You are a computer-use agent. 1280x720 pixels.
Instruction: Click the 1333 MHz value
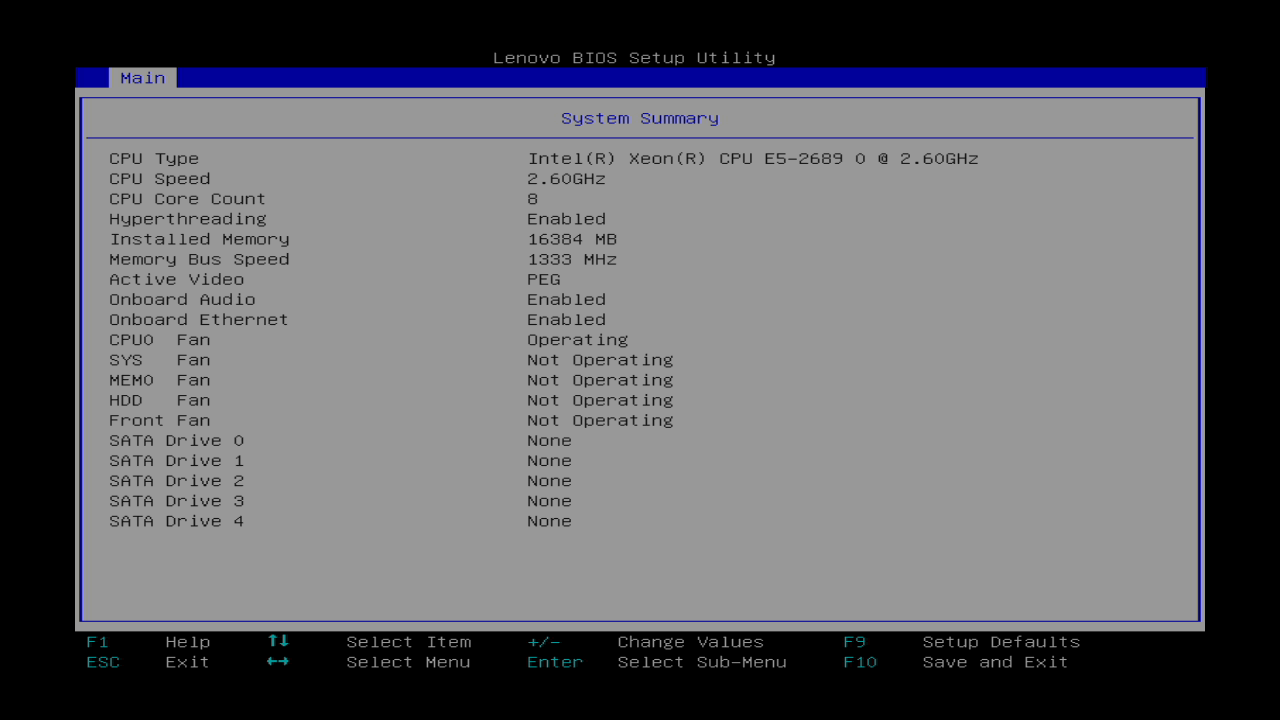pyautogui.click(x=572, y=258)
